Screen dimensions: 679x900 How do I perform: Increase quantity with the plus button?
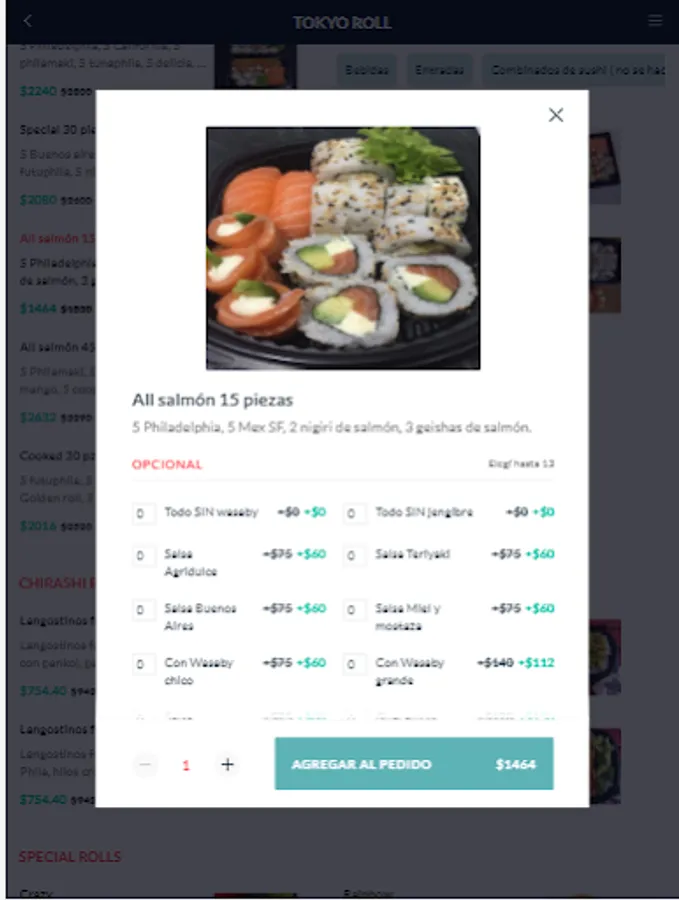pos(227,765)
